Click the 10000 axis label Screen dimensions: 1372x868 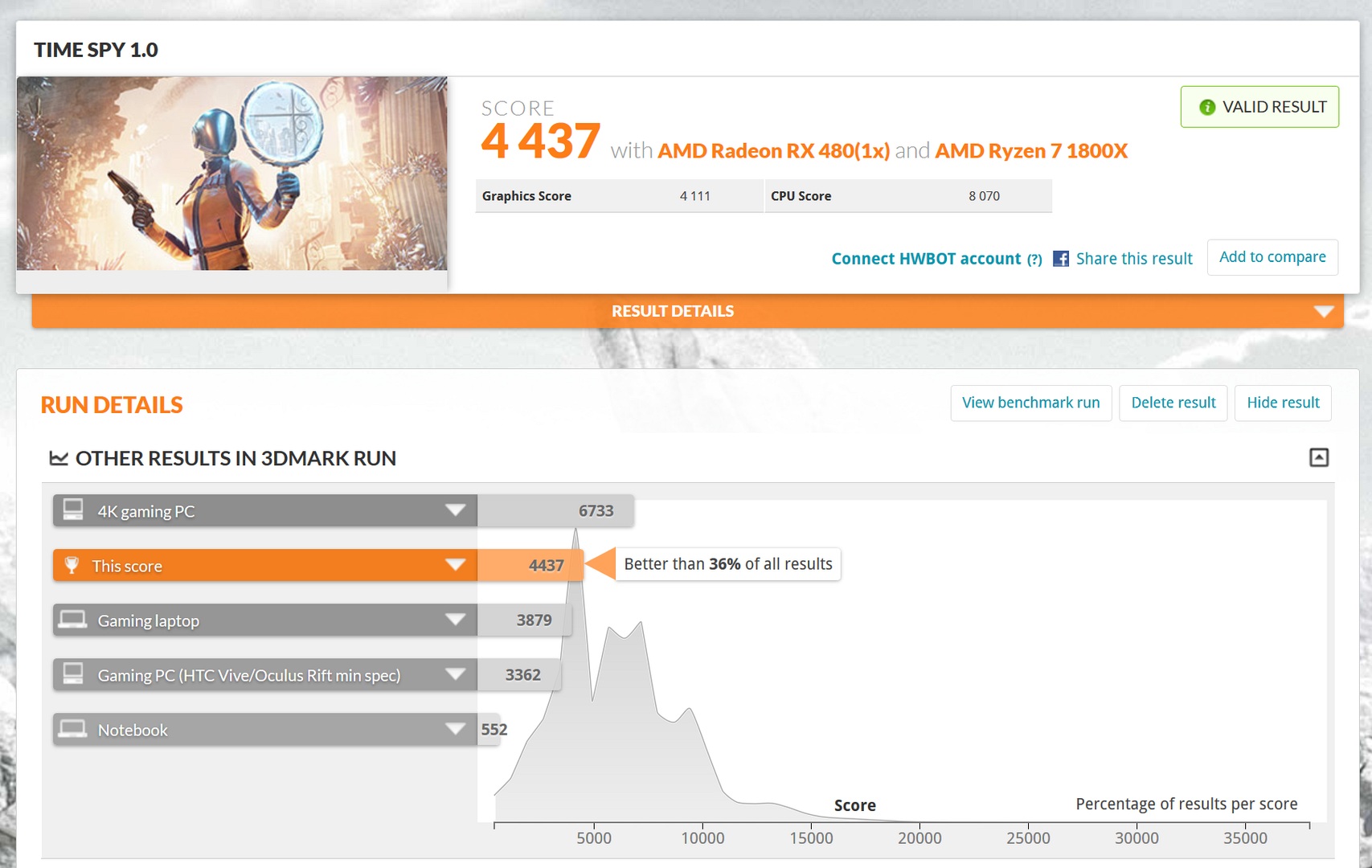[702, 838]
